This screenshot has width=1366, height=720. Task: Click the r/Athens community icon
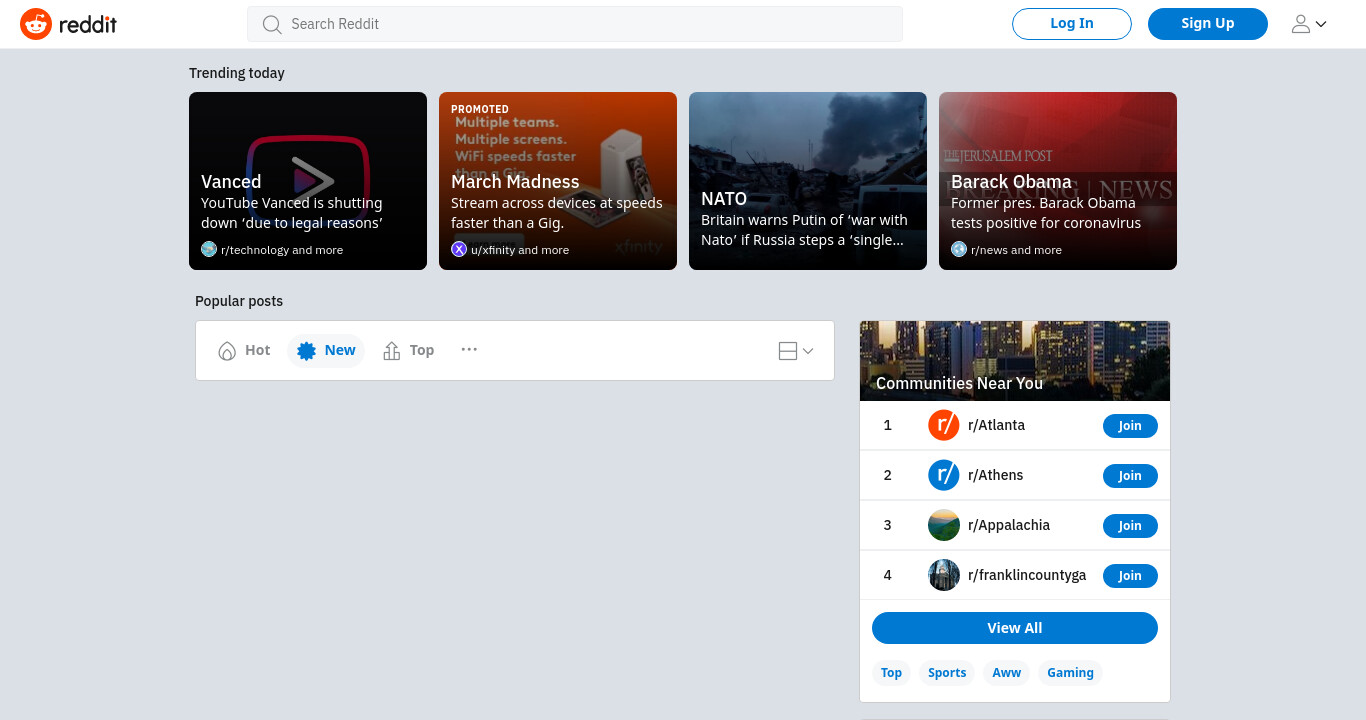pos(944,475)
